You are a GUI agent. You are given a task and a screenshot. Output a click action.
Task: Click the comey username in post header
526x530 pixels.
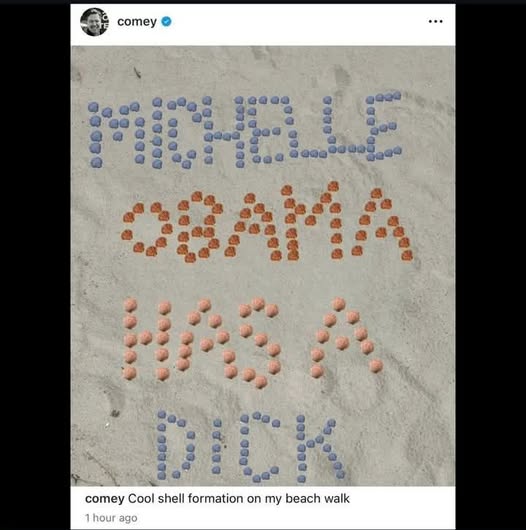pyautogui.click(x=137, y=22)
